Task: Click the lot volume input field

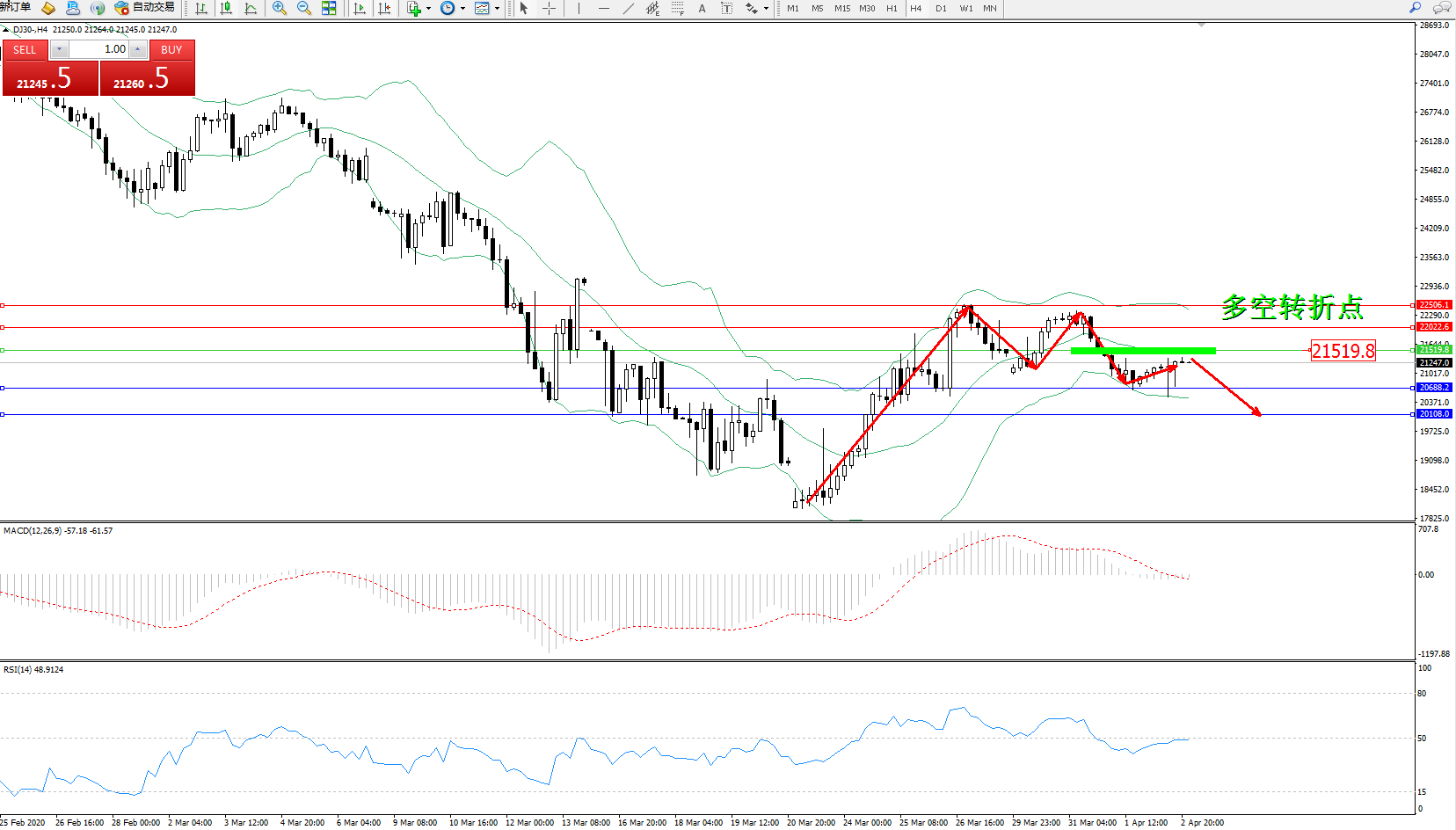Action: click(x=98, y=49)
